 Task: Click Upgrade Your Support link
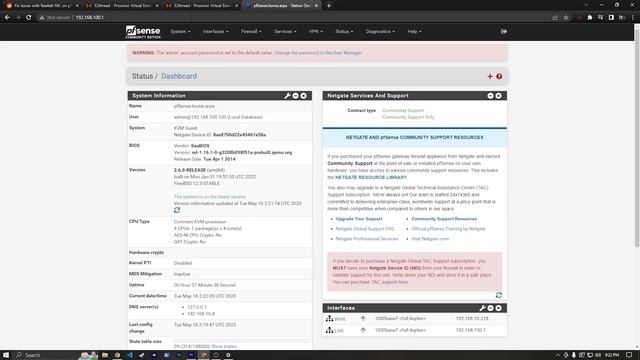coord(359,219)
